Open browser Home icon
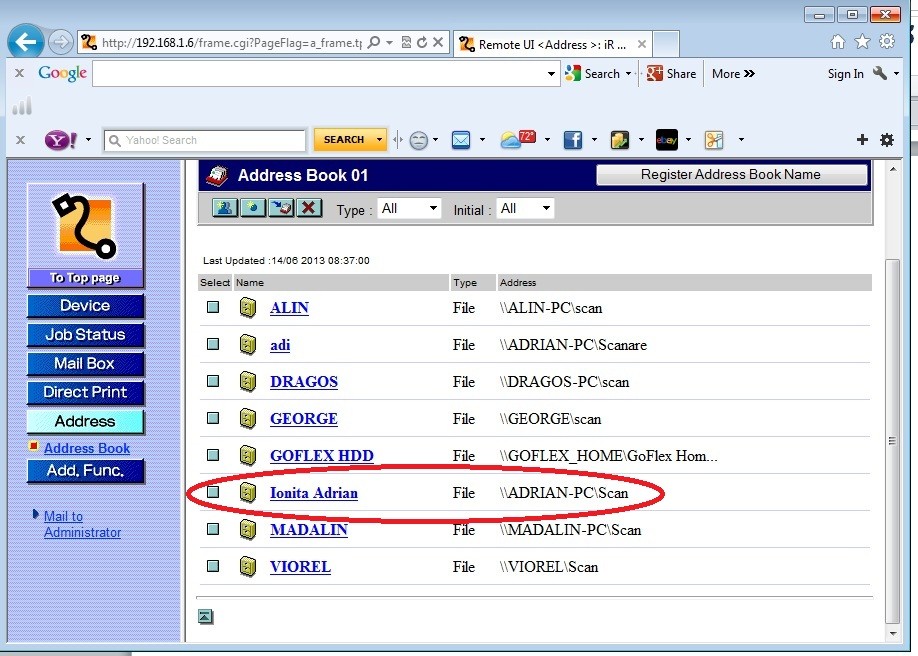Screen dimensions: 918x656 click(x=838, y=42)
